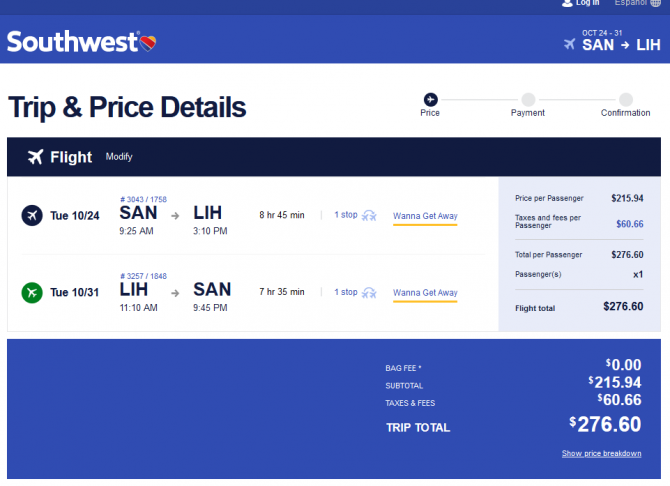The width and height of the screenshot is (670, 486).
Task: Click the plane change icon on outbound stop
Action: click(x=369, y=215)
